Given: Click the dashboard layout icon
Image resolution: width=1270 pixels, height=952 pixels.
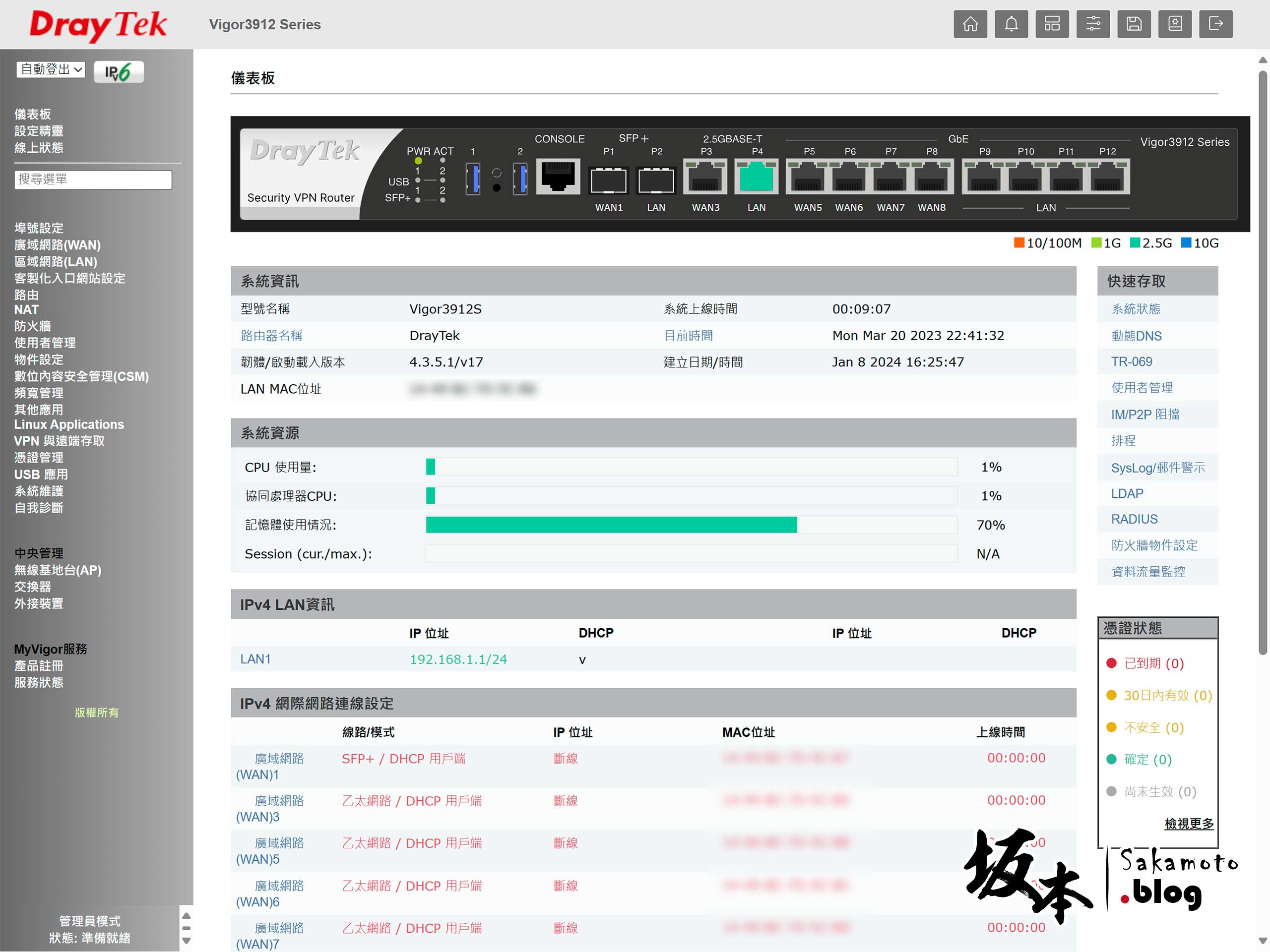Looking at the screenshot, I should 1052,24.
